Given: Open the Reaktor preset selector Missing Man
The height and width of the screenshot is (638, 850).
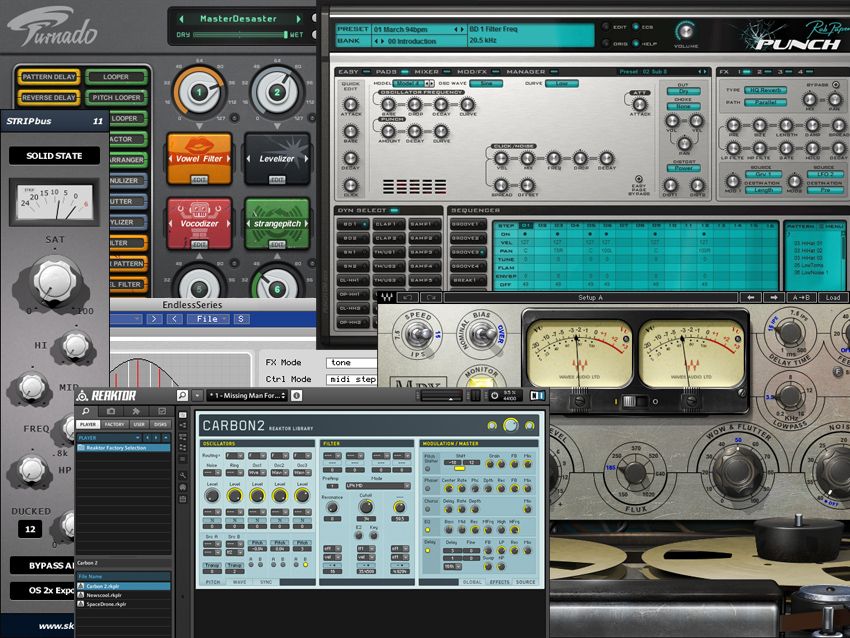Looking at the screenshot, I should 247,396.
